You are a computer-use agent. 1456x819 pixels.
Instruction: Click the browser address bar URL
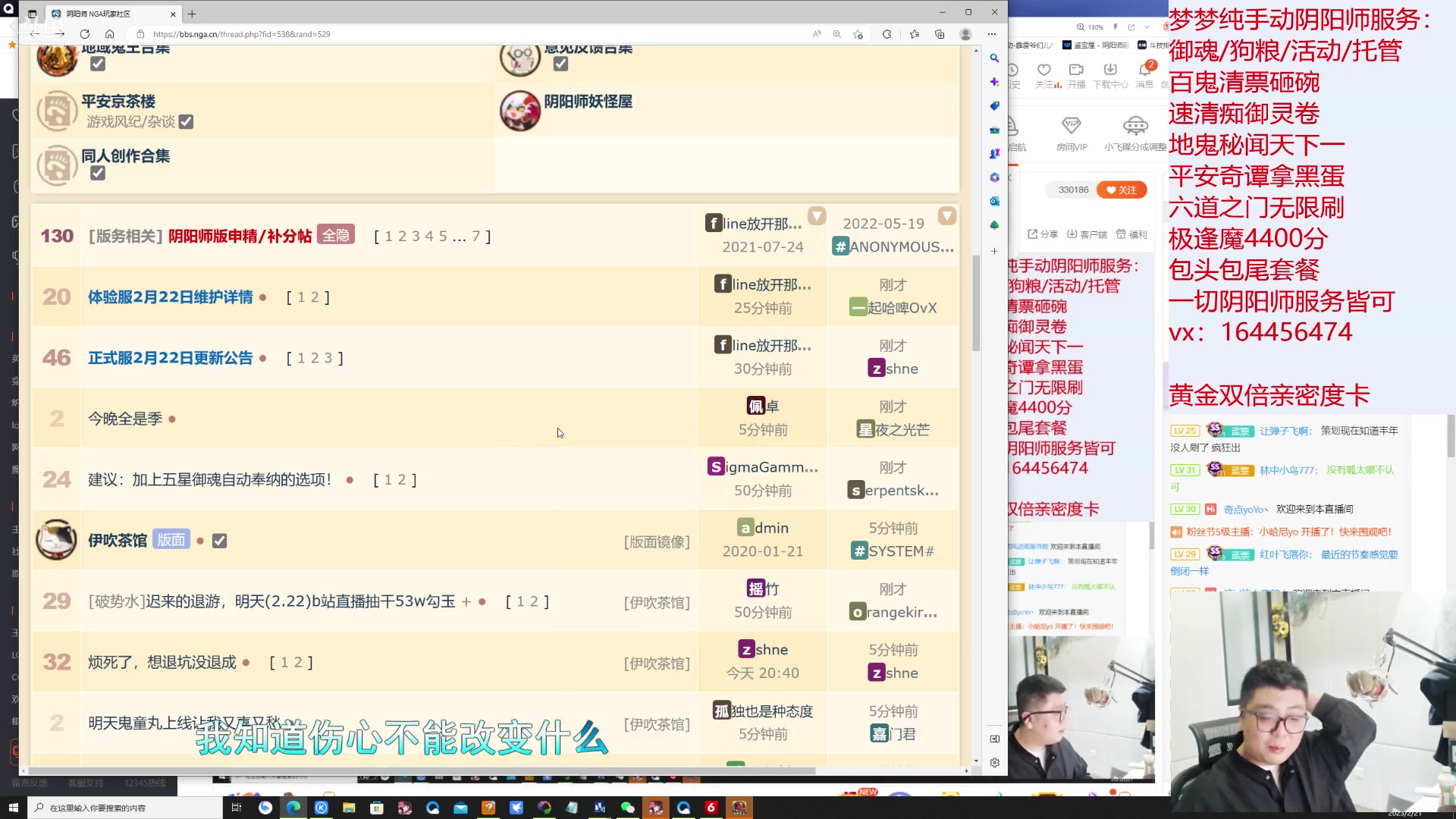coord(241,34)
